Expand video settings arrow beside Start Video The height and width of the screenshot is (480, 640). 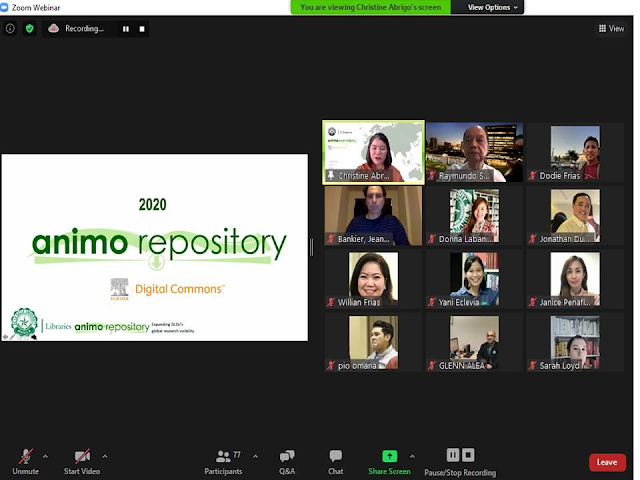(x=105, y=456)
